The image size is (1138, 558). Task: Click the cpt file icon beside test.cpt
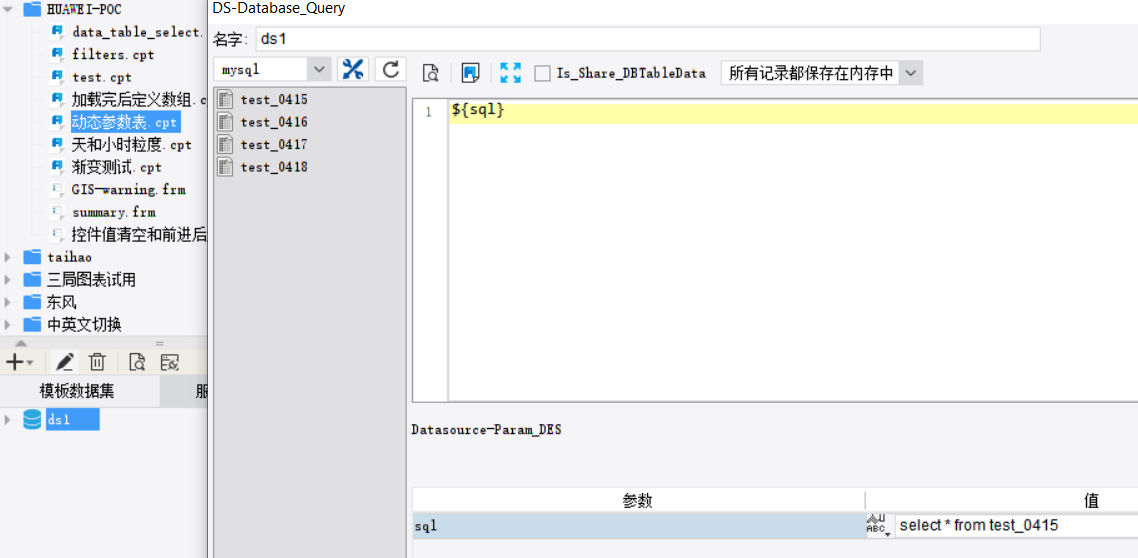point(57,77)
